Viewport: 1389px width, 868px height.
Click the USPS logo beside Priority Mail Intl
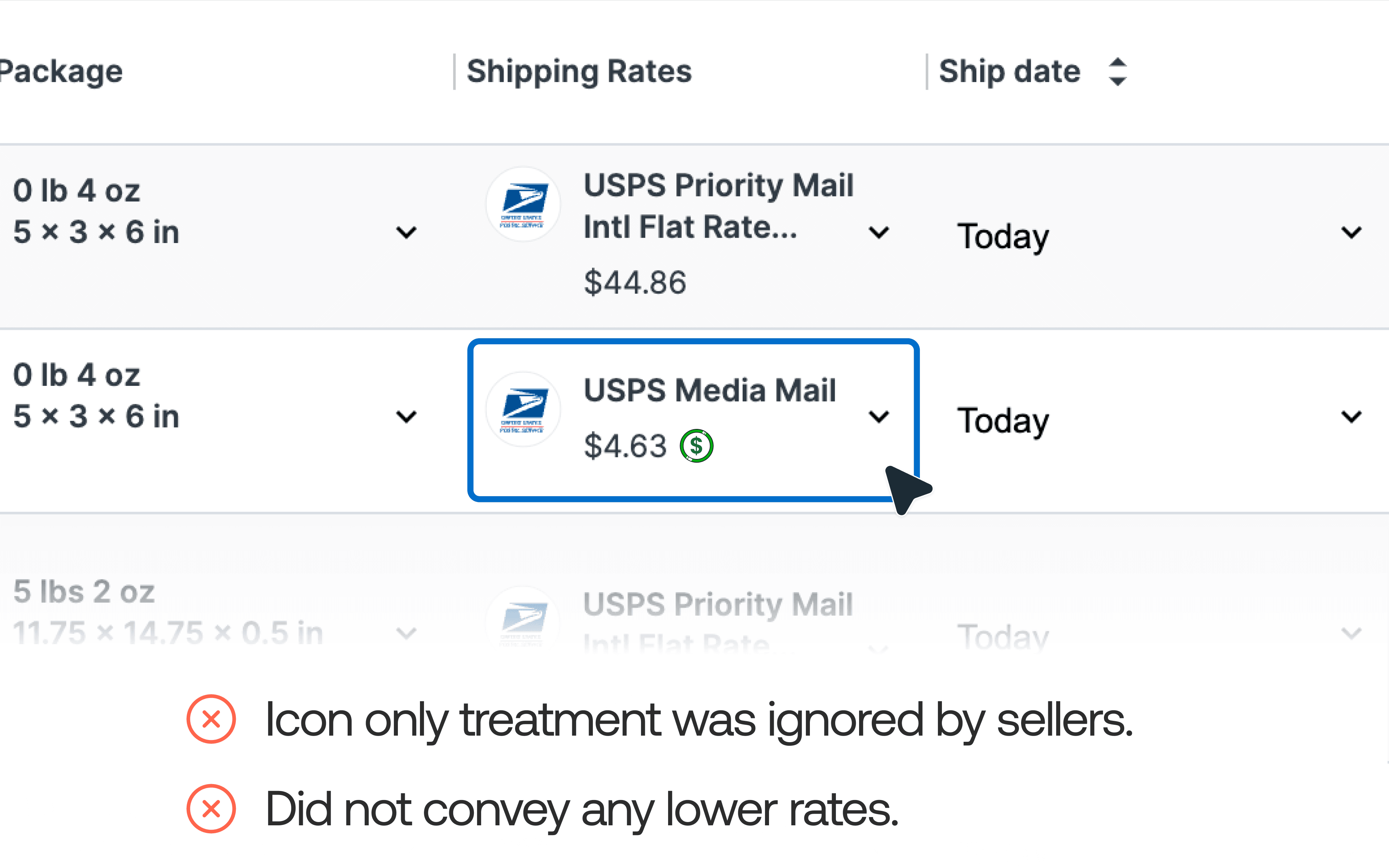523,204
